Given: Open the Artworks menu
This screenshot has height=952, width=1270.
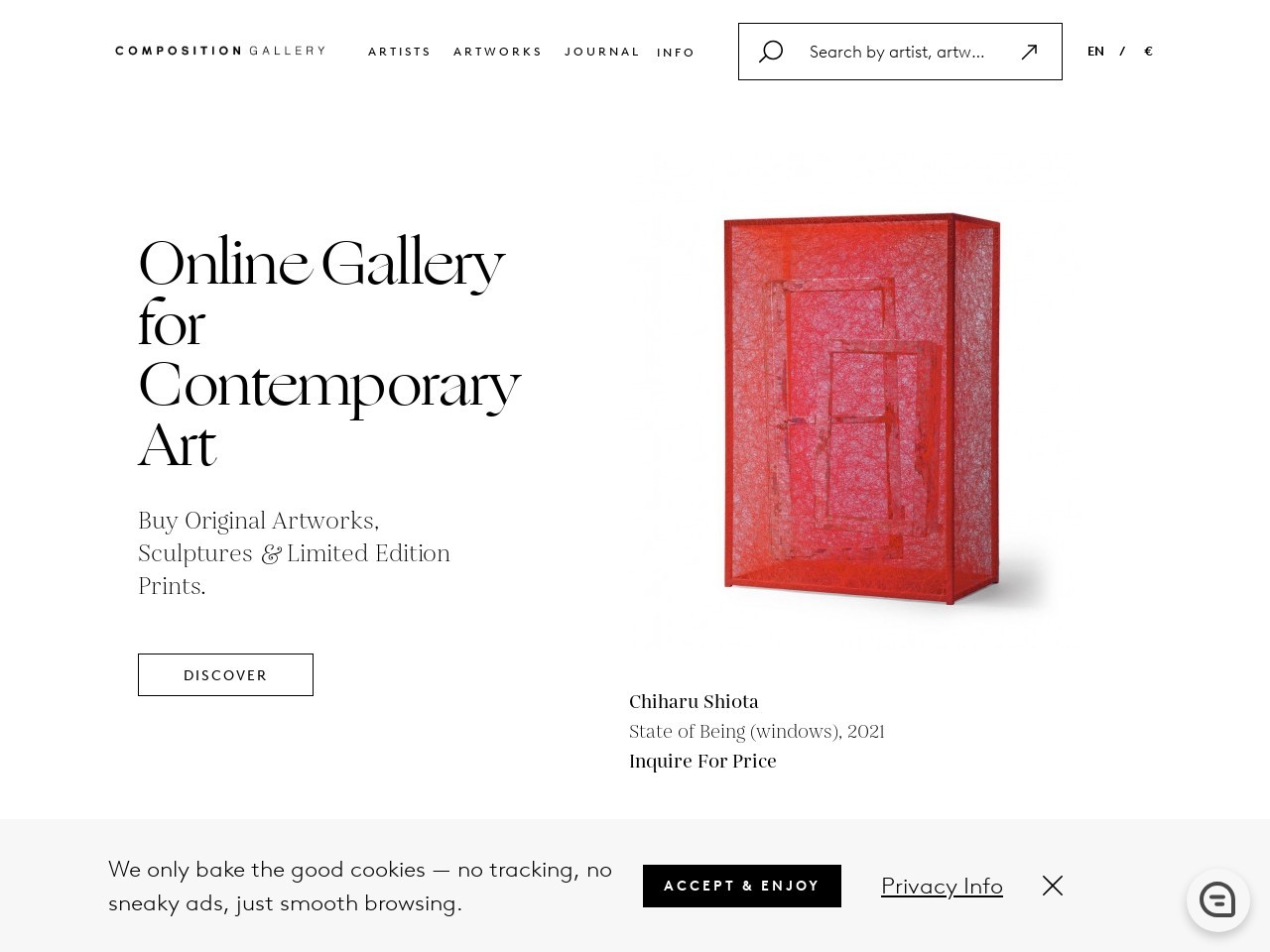Looking at the screenshot, I should 498,52.
